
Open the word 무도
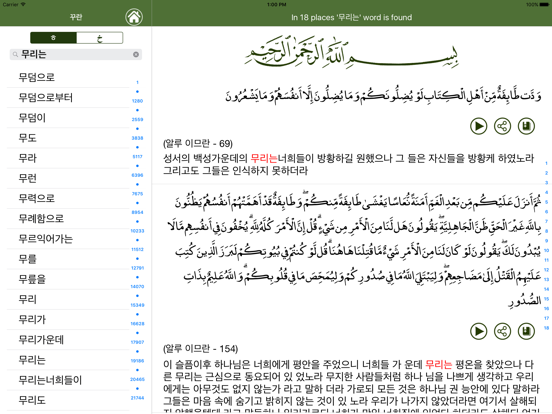68,138
